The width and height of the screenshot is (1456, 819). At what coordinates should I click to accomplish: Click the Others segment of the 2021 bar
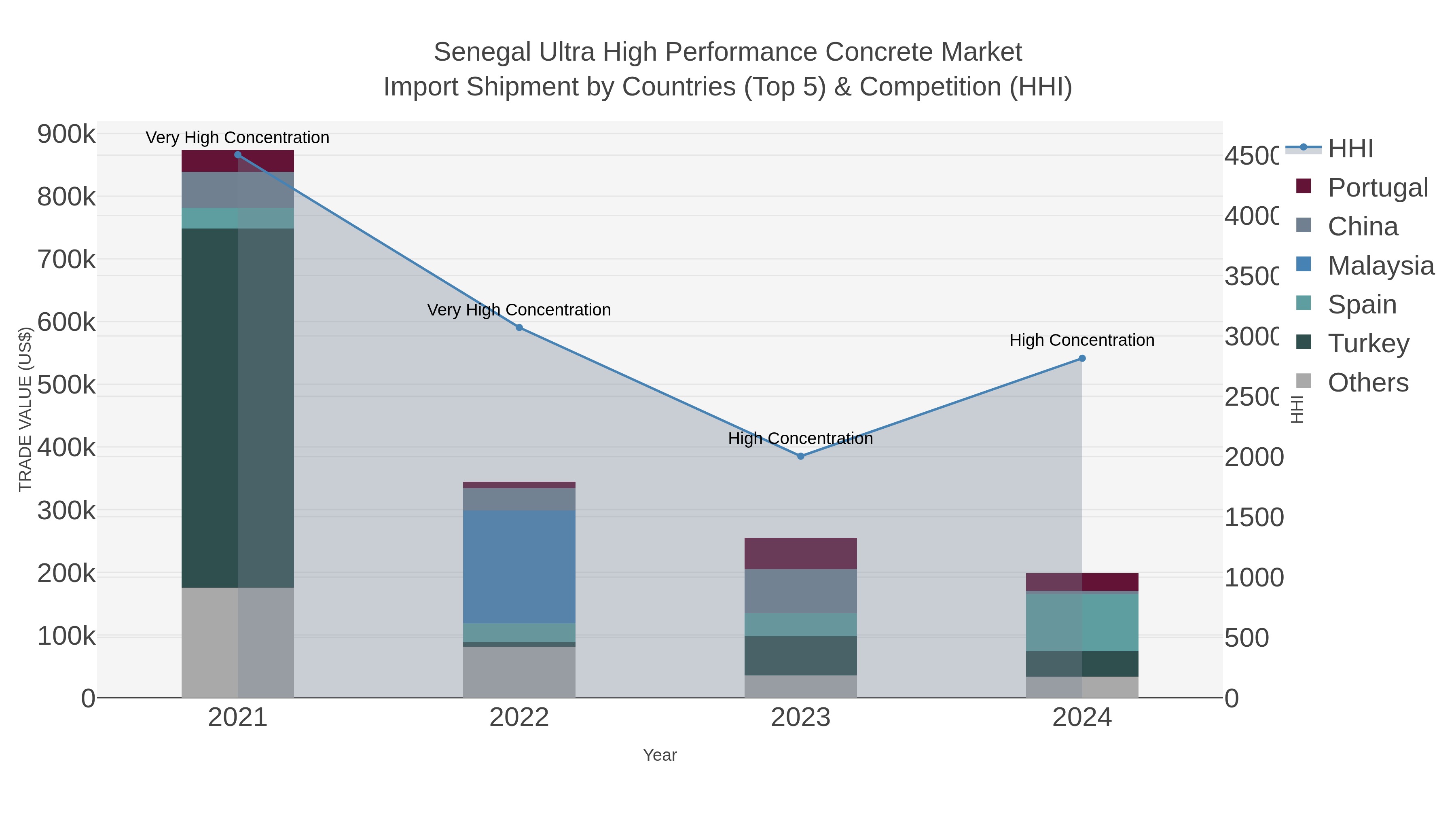237,643
